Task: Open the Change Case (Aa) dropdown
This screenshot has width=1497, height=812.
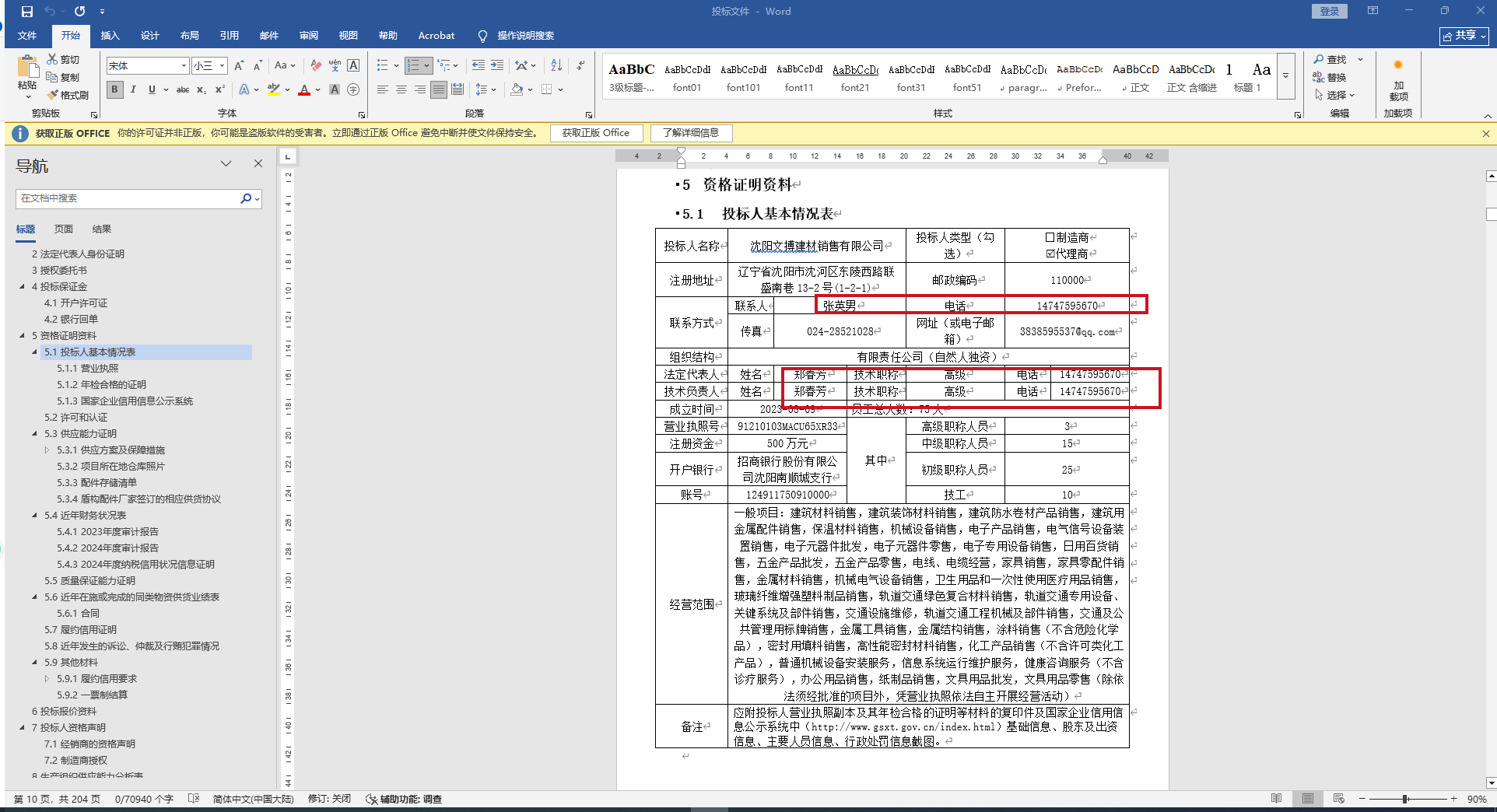Action: click(285, 65)
